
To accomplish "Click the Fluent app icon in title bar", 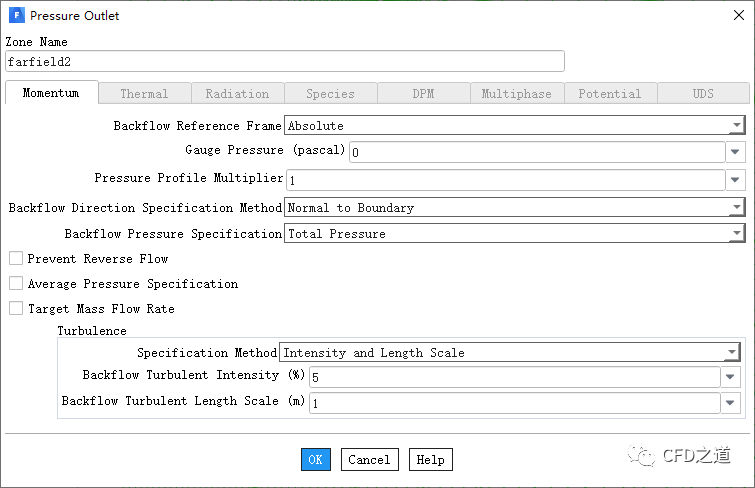I will [x=16, y=16].
